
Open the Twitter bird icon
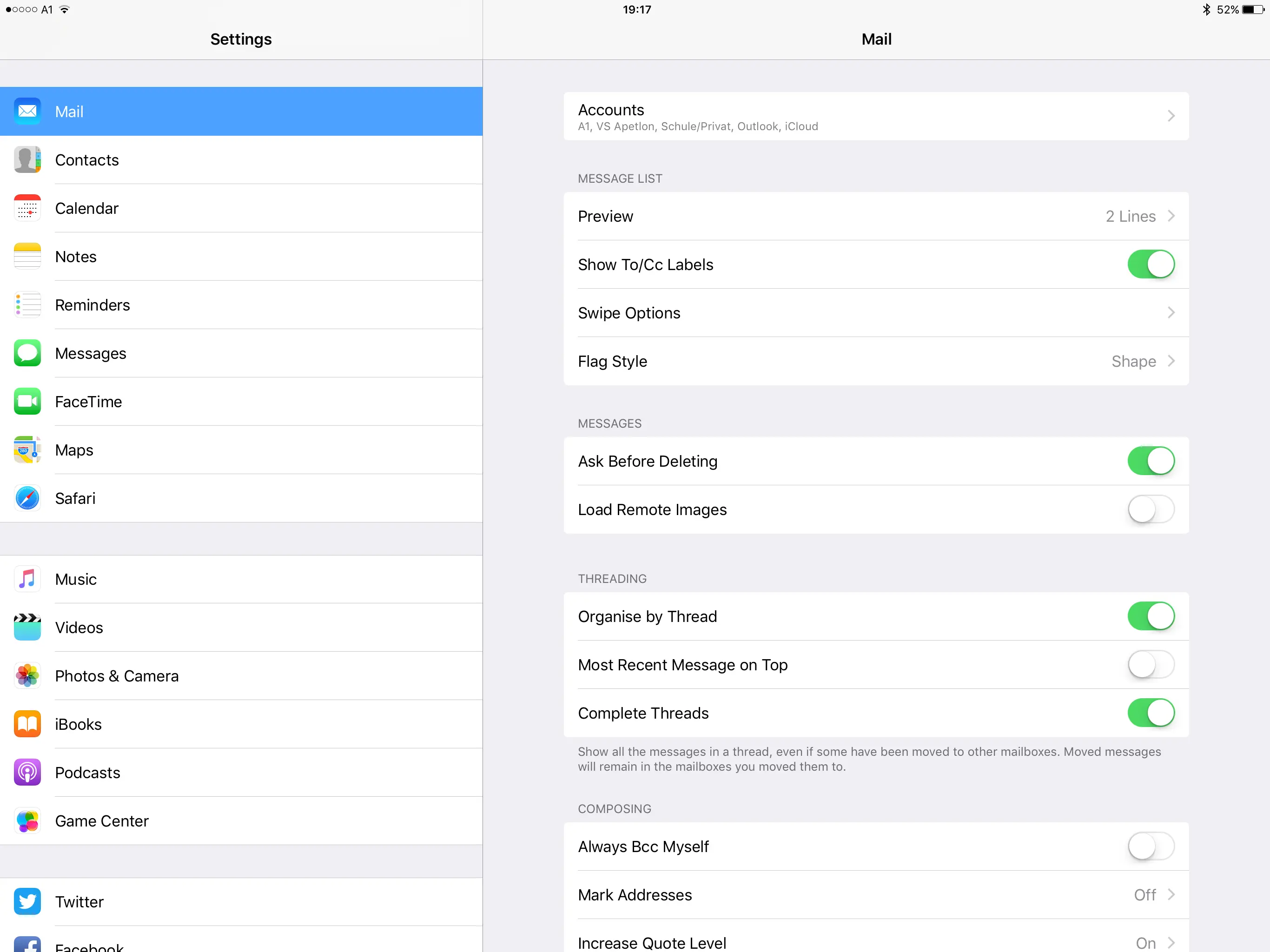(x=27, y=901)
